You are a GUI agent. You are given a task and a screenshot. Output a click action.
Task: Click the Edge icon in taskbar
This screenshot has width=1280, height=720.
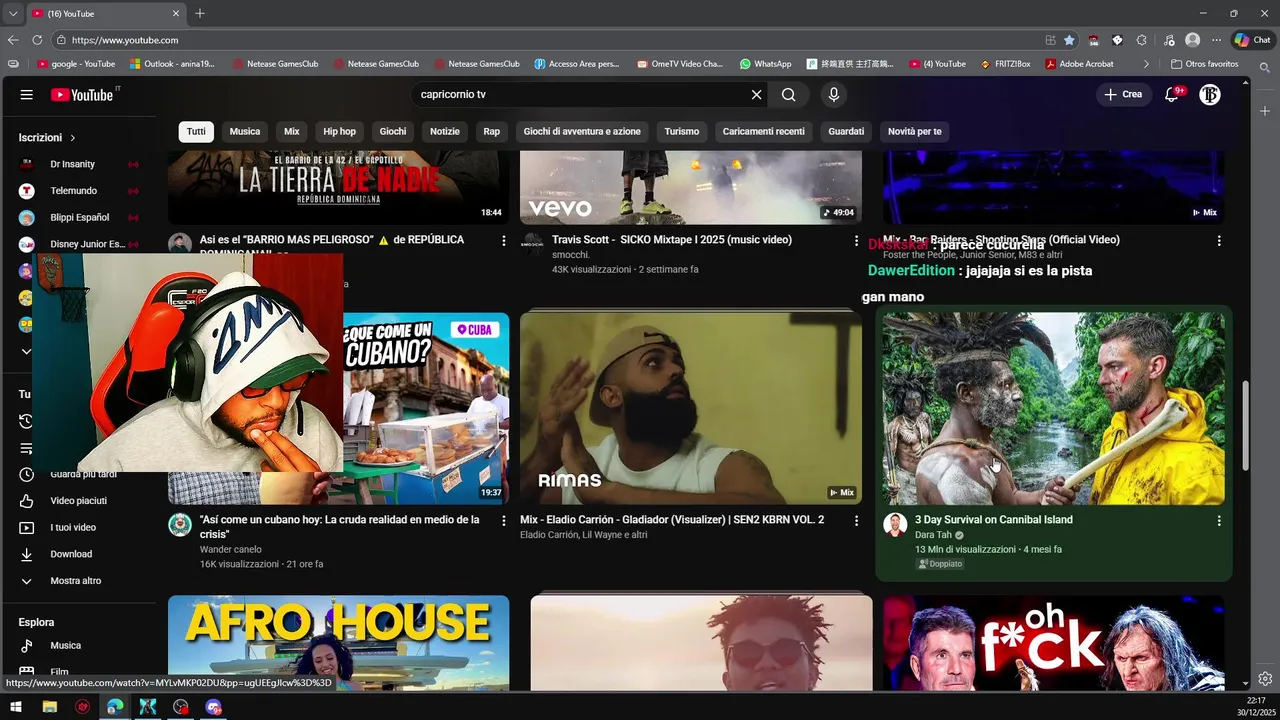tap(115, 707)
